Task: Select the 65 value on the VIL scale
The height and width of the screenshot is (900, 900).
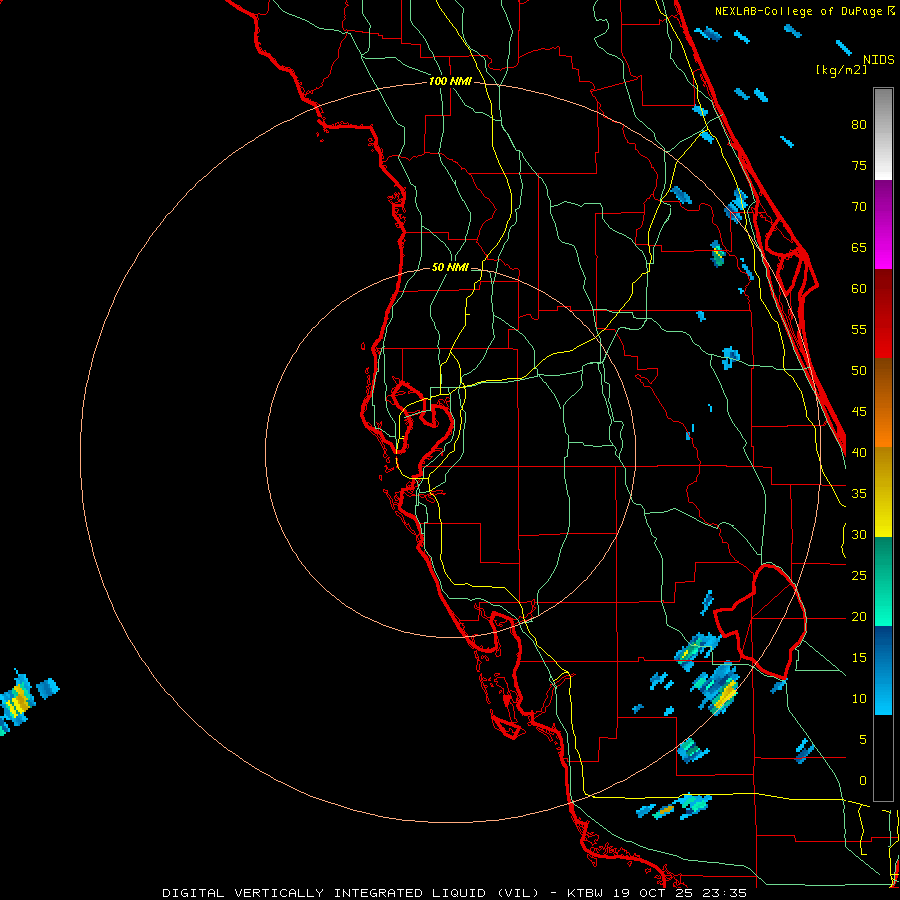Action: coord(859,247)
